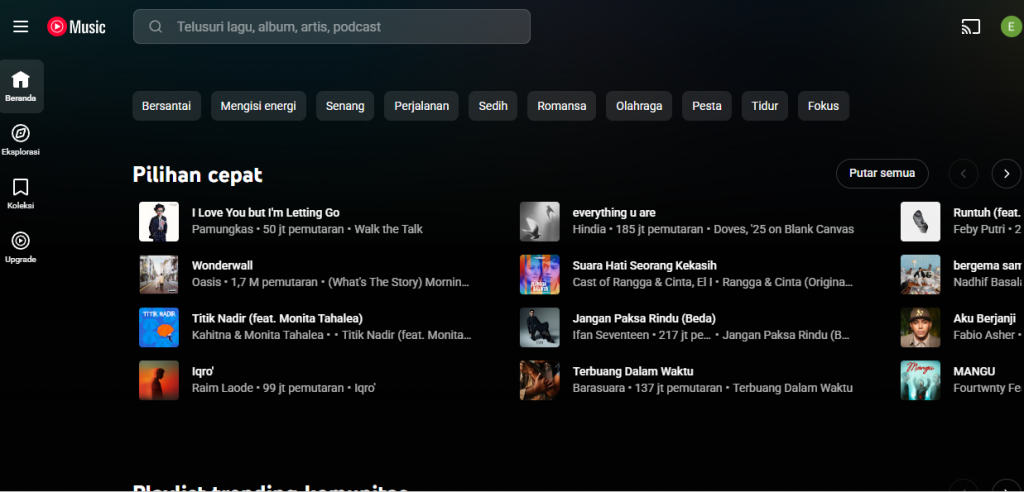This screenshot has width=1024, height=492.
Task: Open the Ifan Seventeen artist link
Action: tap(611, 335)
